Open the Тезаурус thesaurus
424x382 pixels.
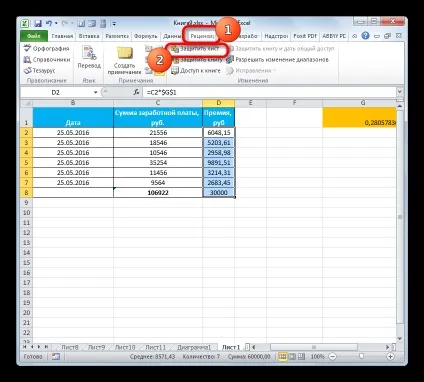pos(39,71)
